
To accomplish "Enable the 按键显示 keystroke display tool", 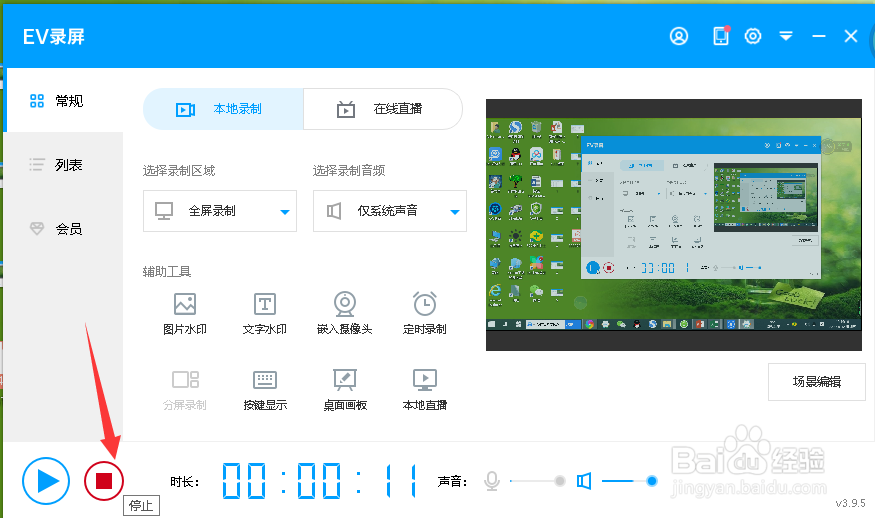I will click(265, 390).
